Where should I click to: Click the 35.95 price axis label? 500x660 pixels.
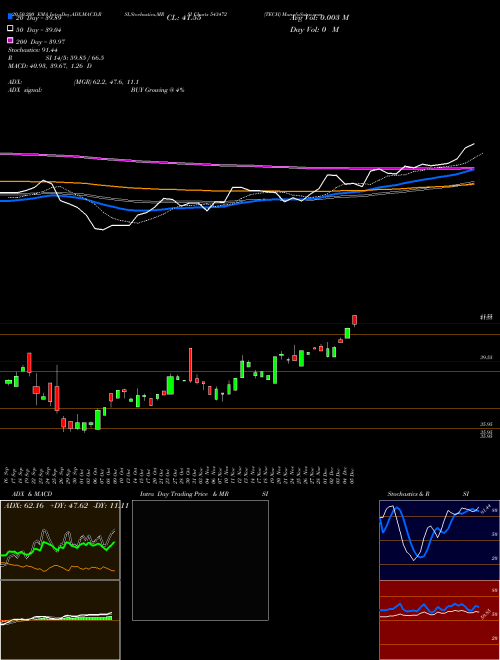487,424
